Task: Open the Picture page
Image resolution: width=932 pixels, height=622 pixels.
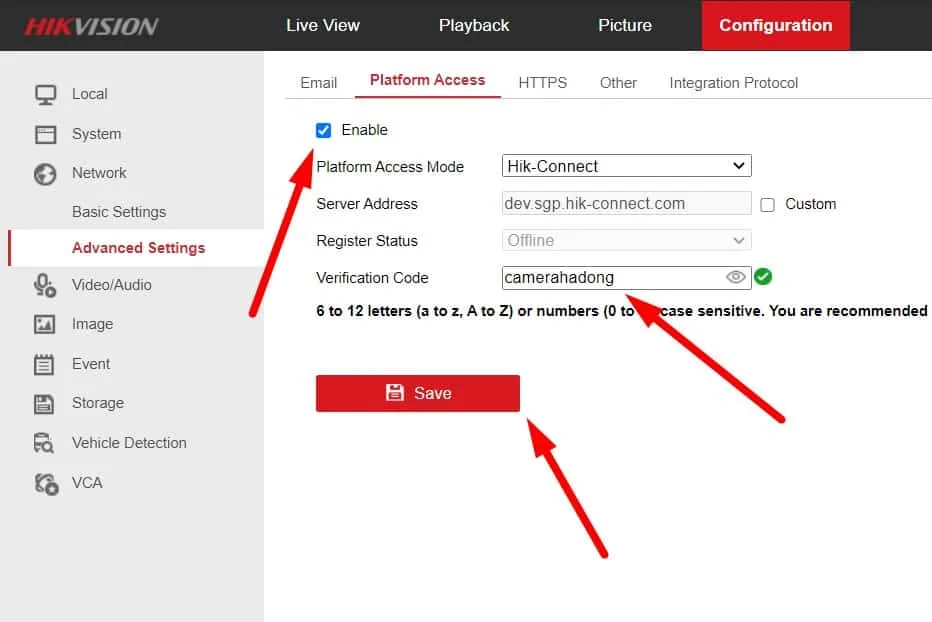Action: 625,26
